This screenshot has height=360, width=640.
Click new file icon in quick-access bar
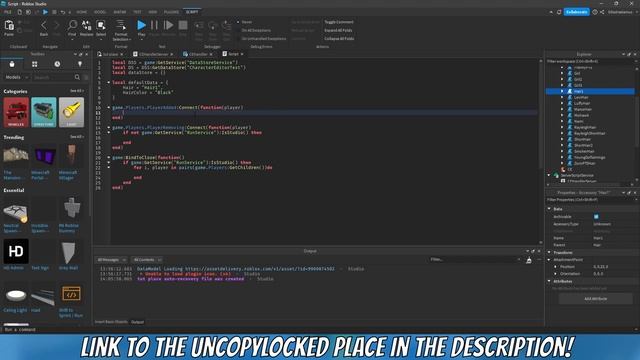pos(20,12)
